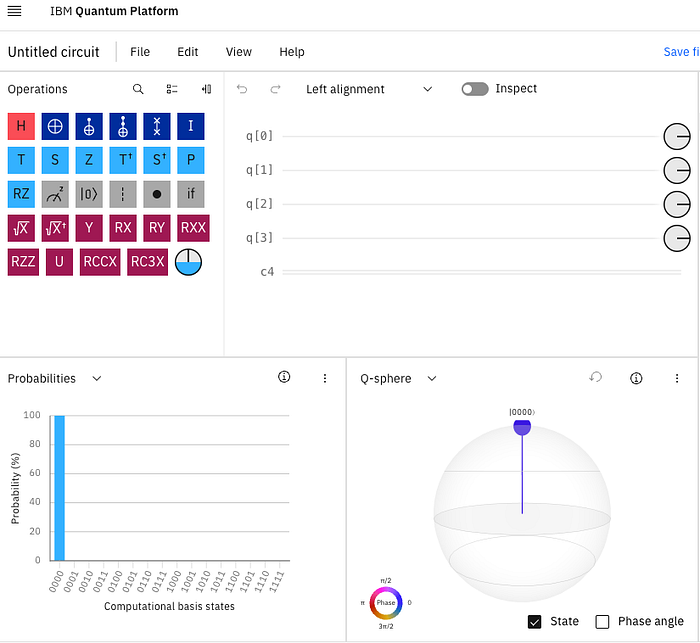Select the S gate
This screenshot has width=700, height=643.
[x=55, y=160]
